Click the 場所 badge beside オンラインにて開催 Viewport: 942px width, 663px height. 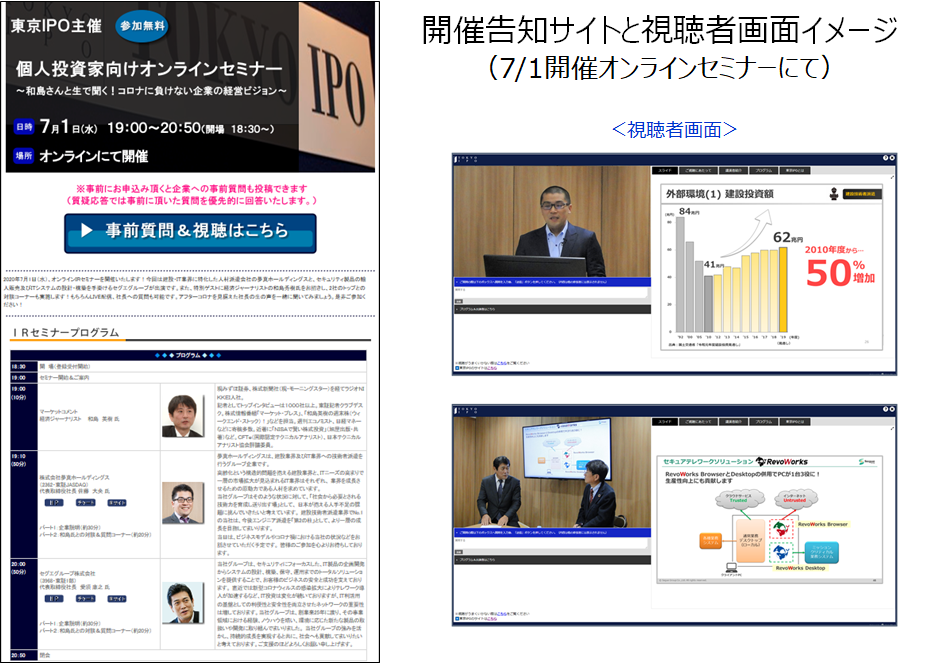(x=24, y=156)
